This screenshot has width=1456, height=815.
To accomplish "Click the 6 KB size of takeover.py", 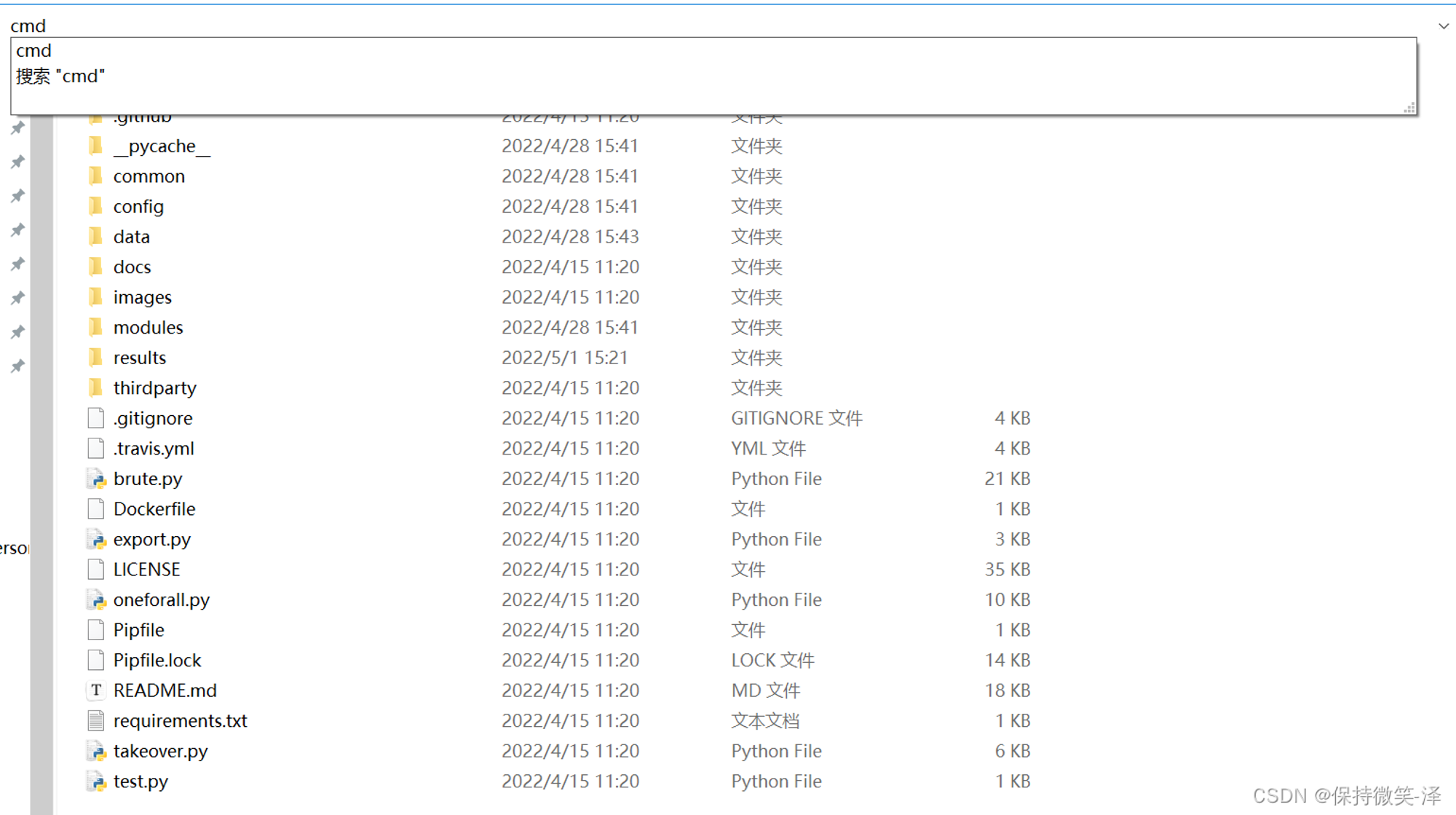I will coord(1013,750).
